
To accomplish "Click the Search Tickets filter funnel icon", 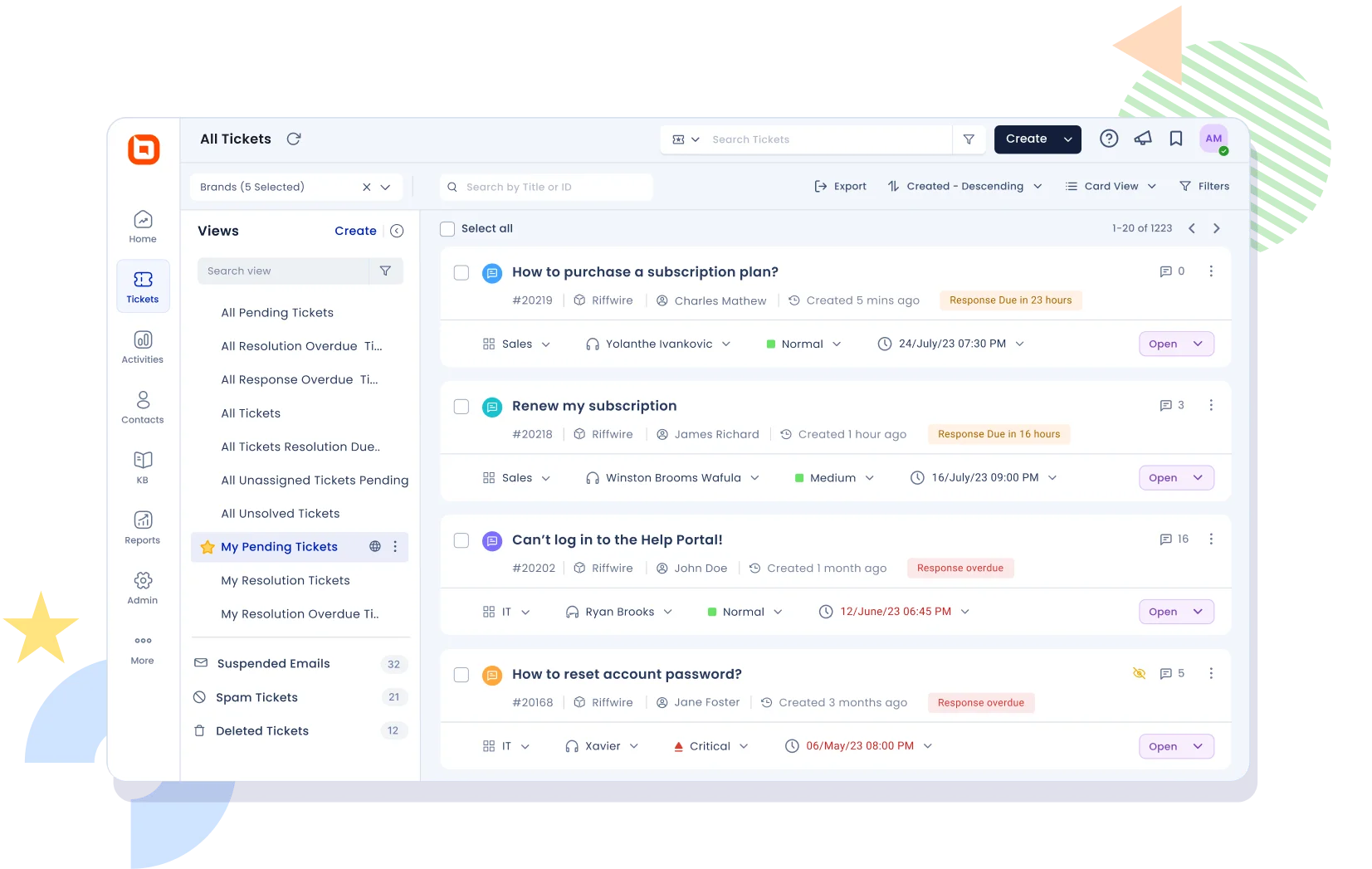I will coord(969,139).
